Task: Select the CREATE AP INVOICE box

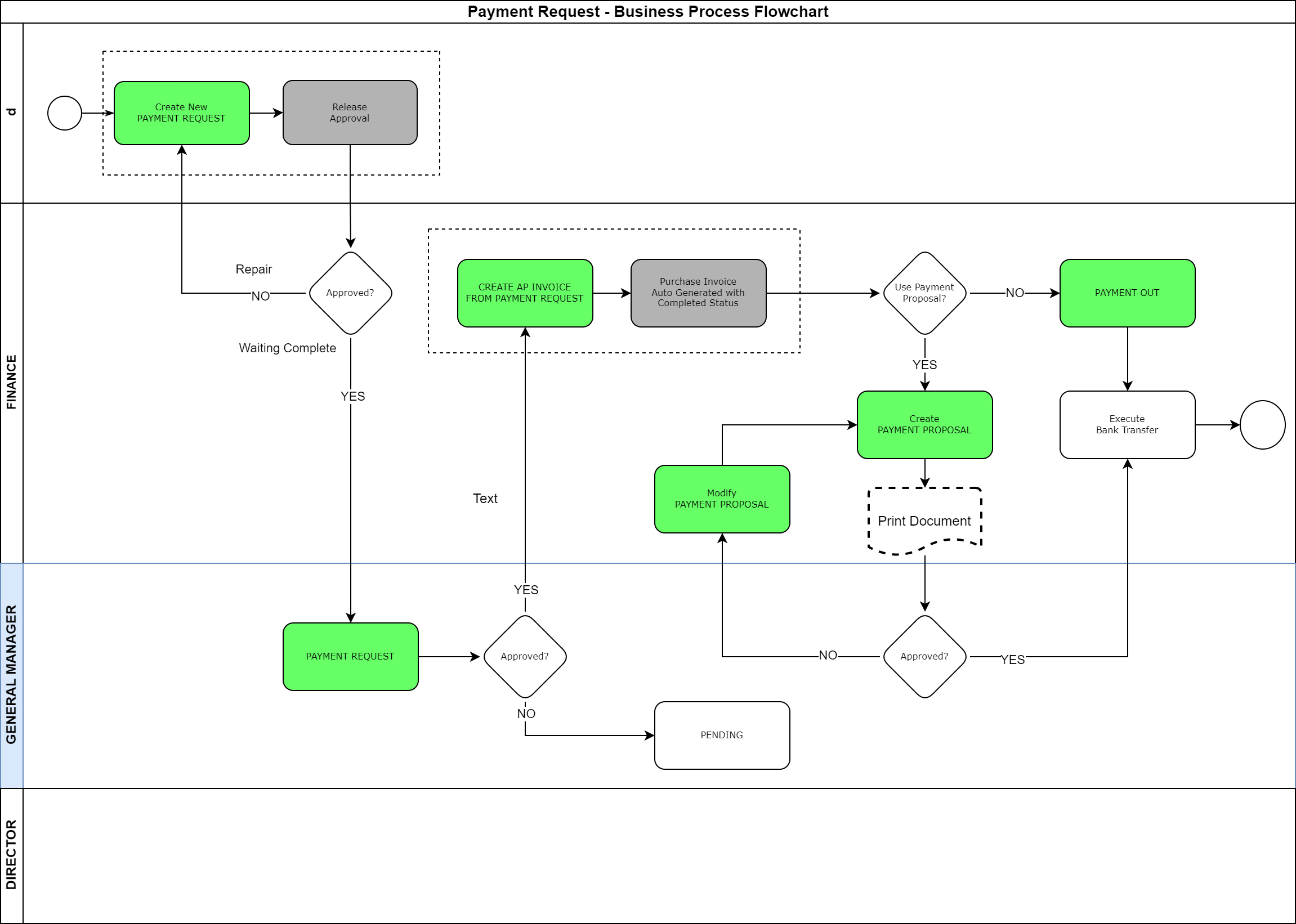Action: tap(524, 293)
